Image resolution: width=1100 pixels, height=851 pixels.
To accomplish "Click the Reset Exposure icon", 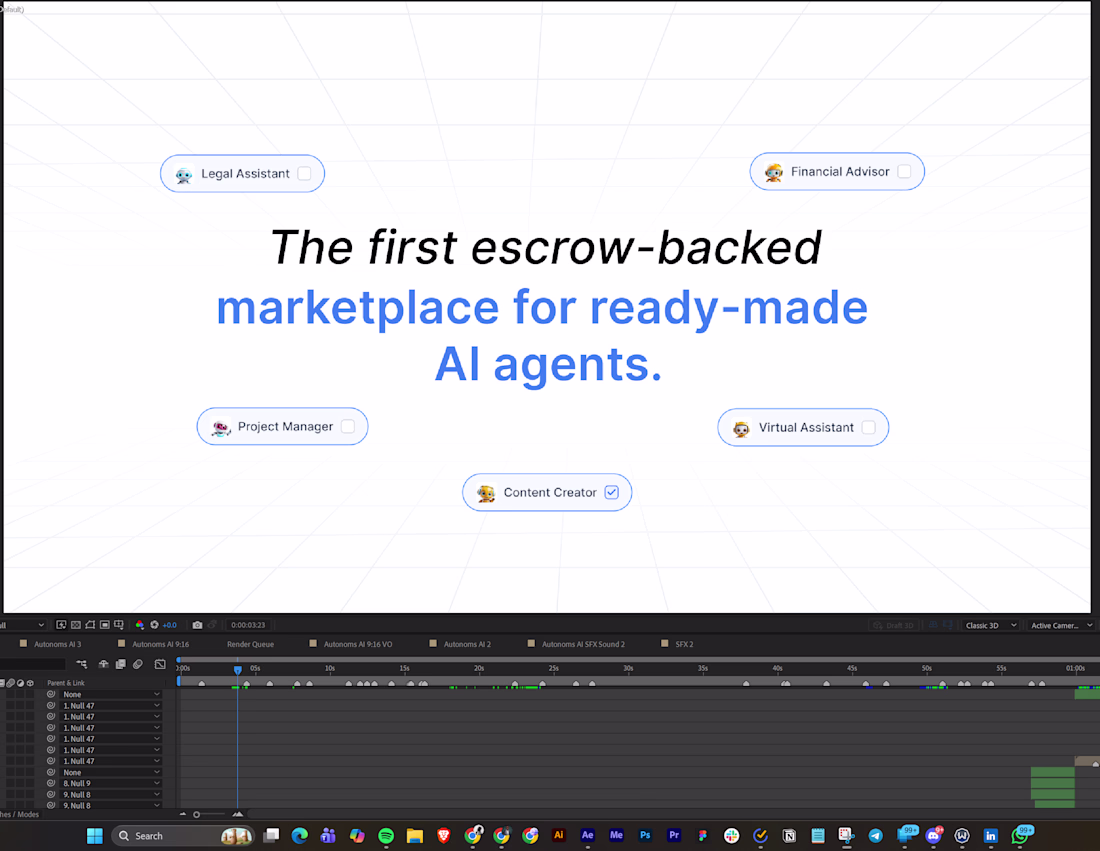I will point(154,624).
